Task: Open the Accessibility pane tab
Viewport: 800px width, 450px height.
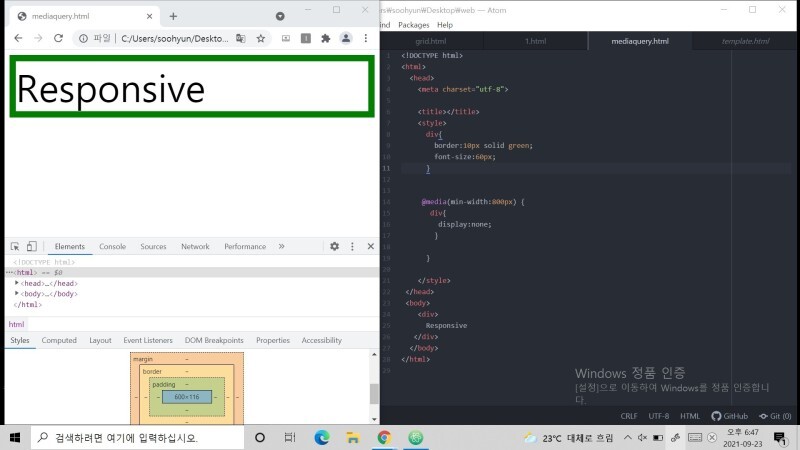Action: click(321, 340)
